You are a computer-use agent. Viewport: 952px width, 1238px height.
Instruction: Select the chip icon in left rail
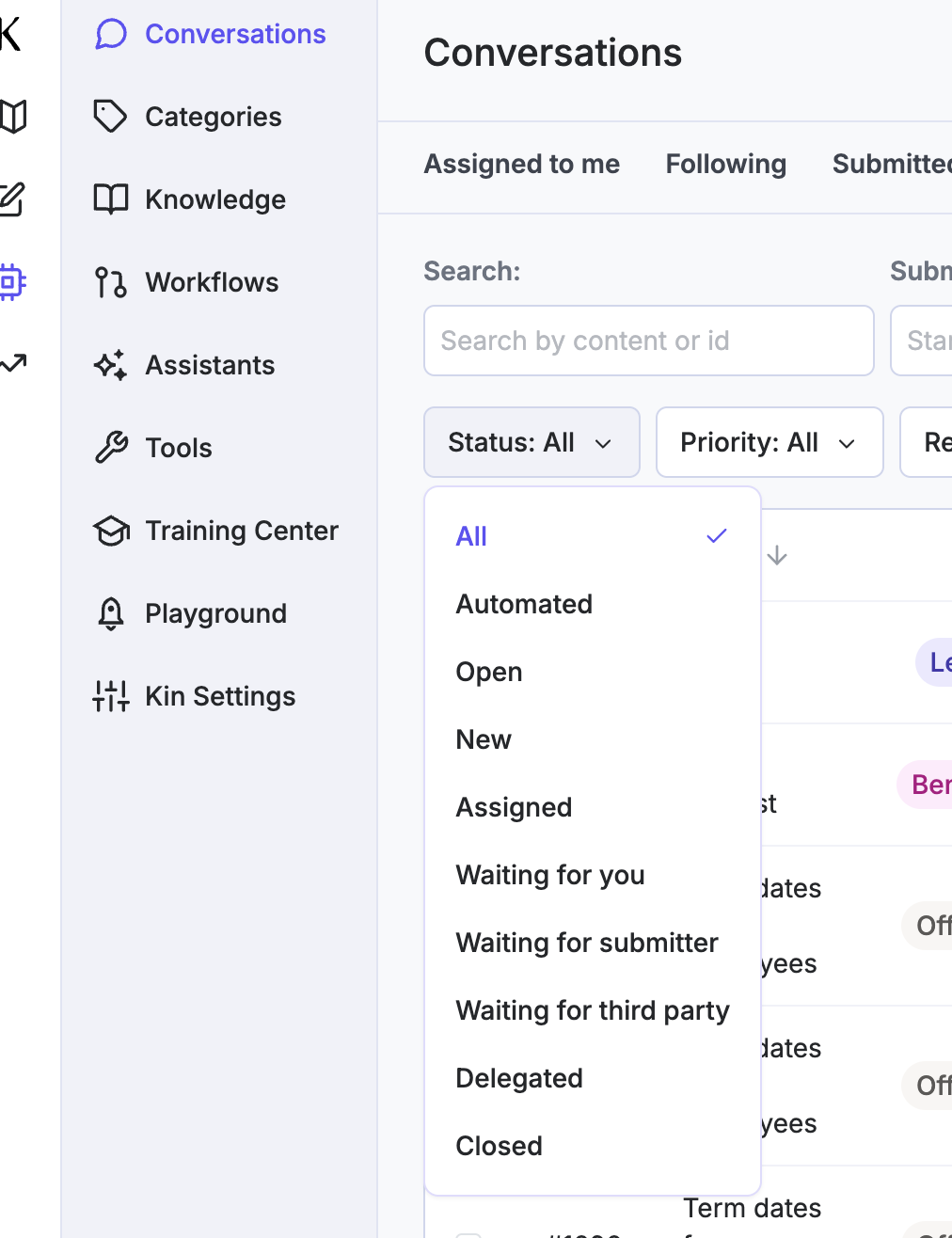[11, 281]
